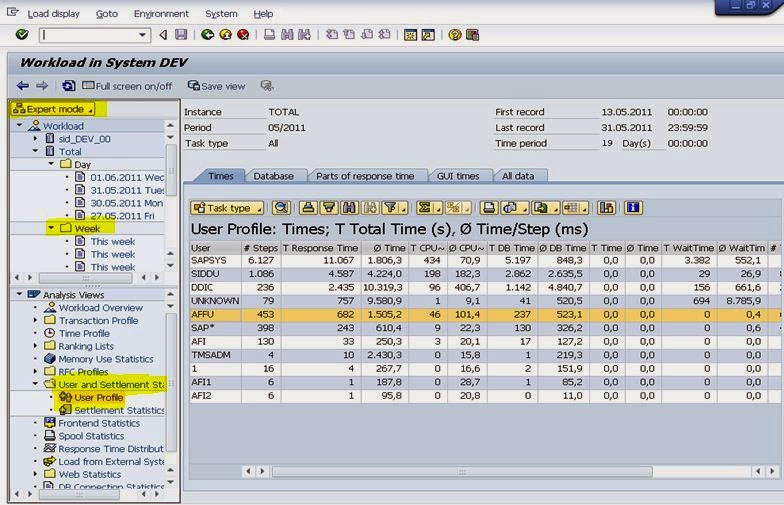This screenshot has height=505, width=784.
Task: Click the Save view button
Action: pos(216,86)
